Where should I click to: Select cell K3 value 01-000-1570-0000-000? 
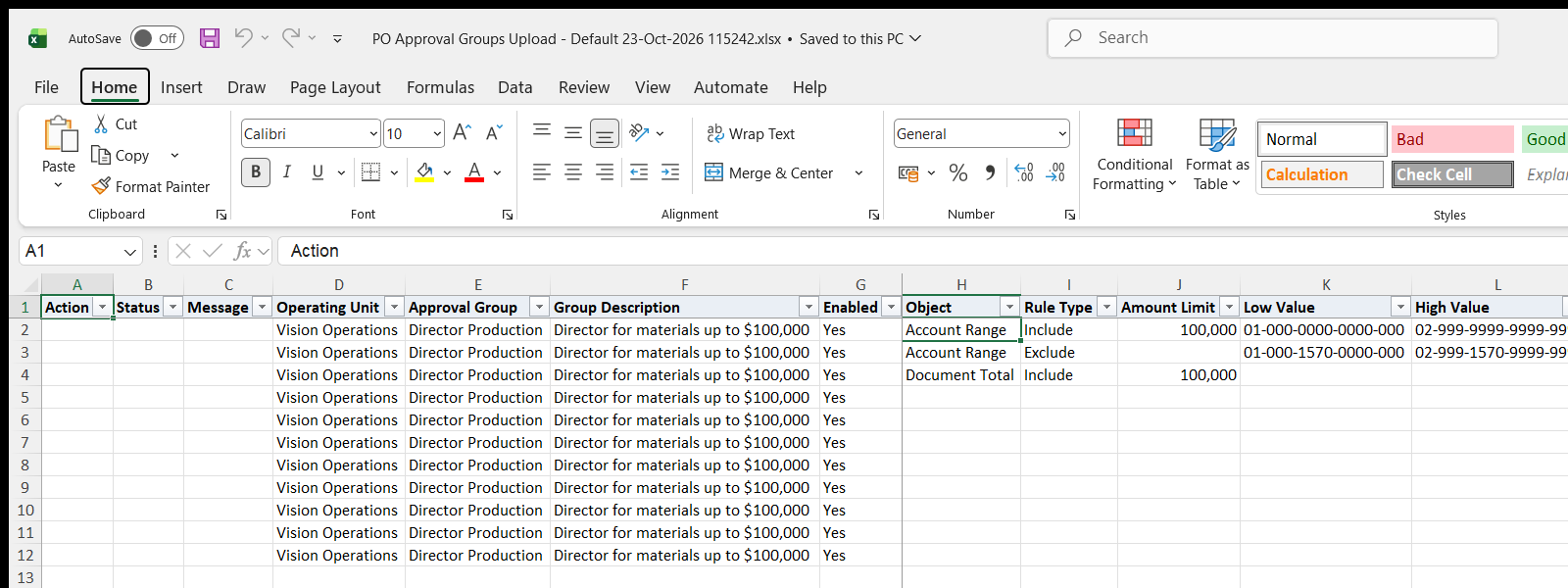[x=1325, y=353]
